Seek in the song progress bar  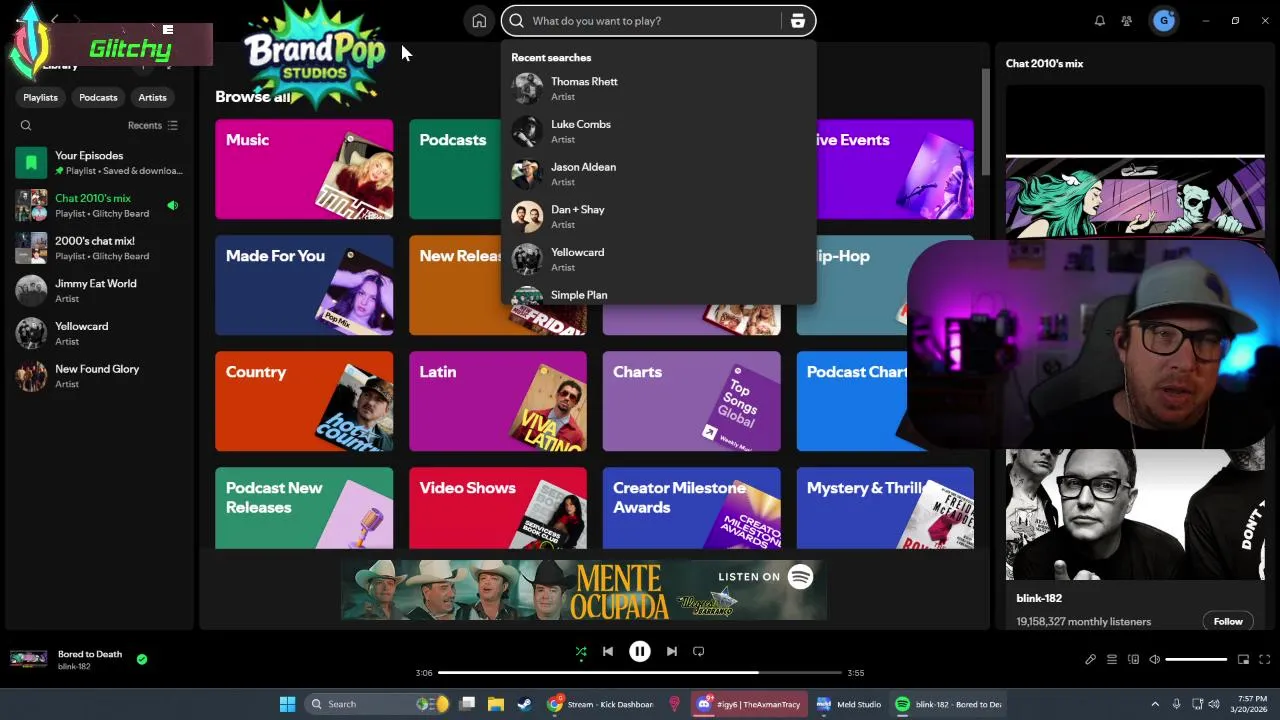(640, 673)
